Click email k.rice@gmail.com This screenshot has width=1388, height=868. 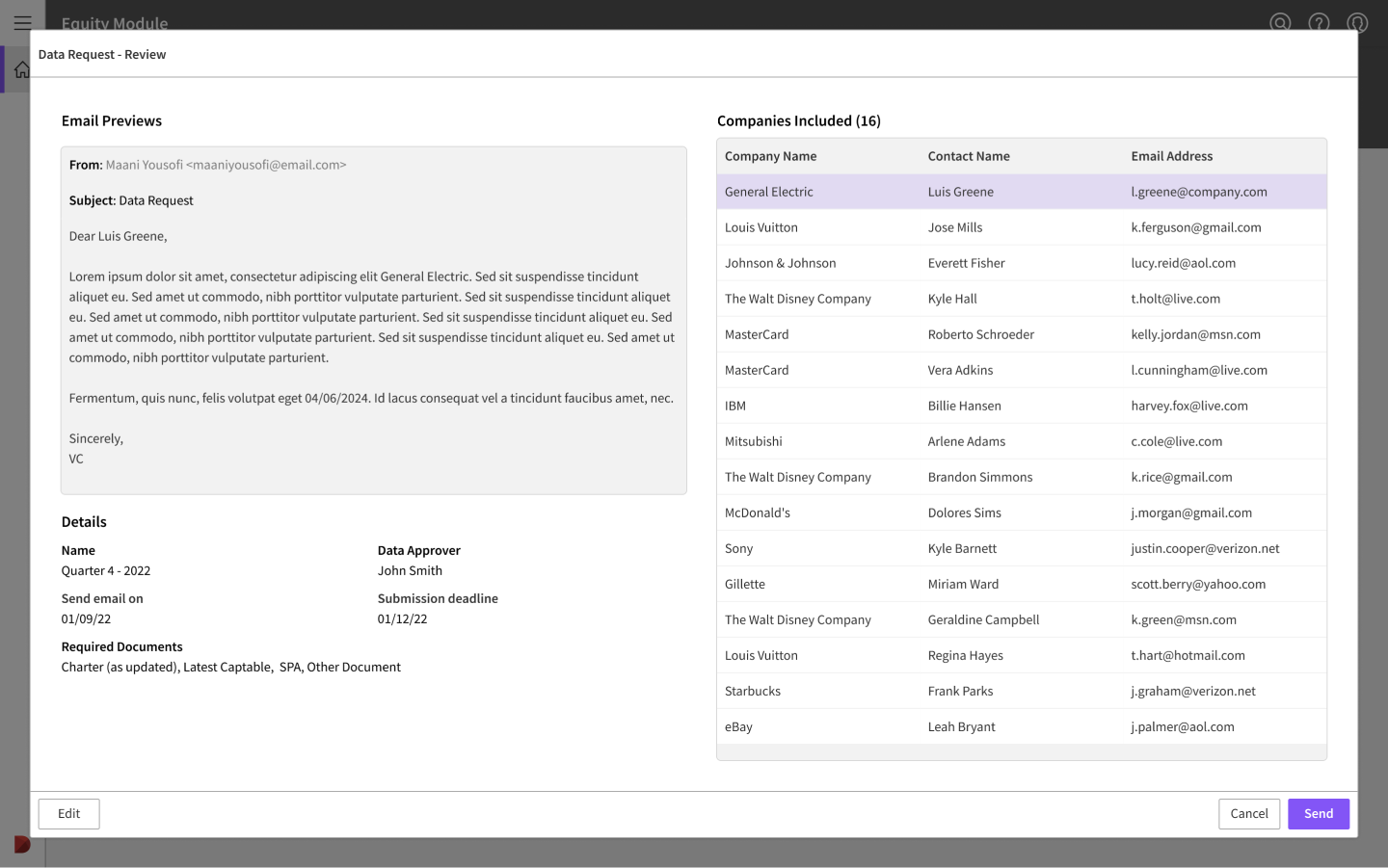pyautogui.click(x=1182, y=477)
